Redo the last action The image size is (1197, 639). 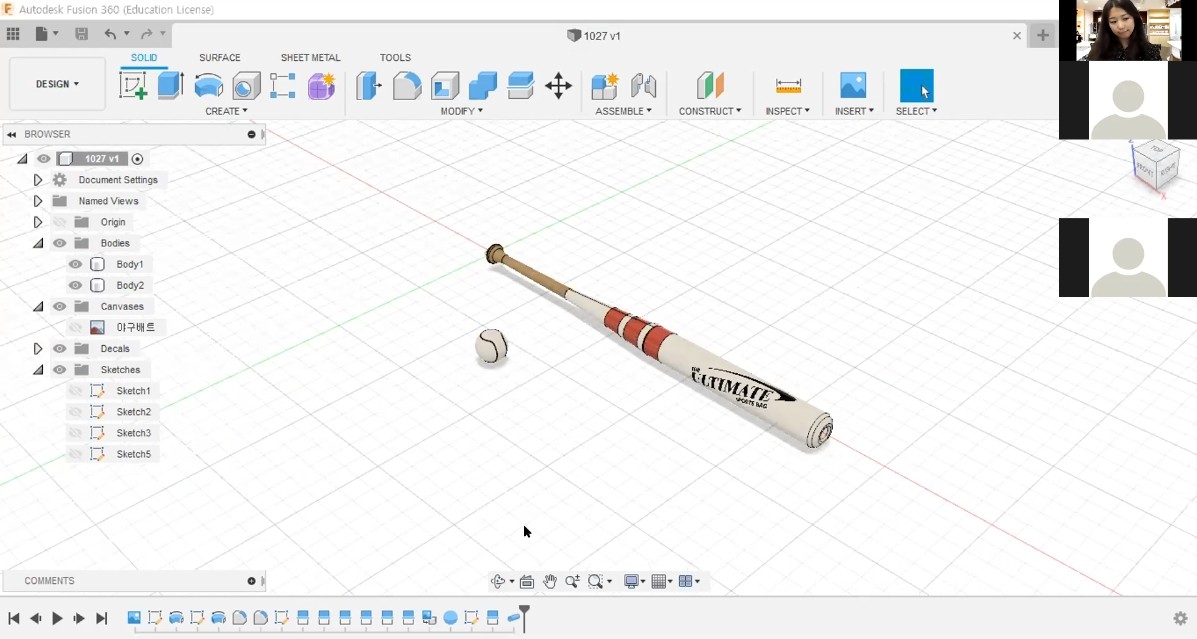(x=147, y=34)
